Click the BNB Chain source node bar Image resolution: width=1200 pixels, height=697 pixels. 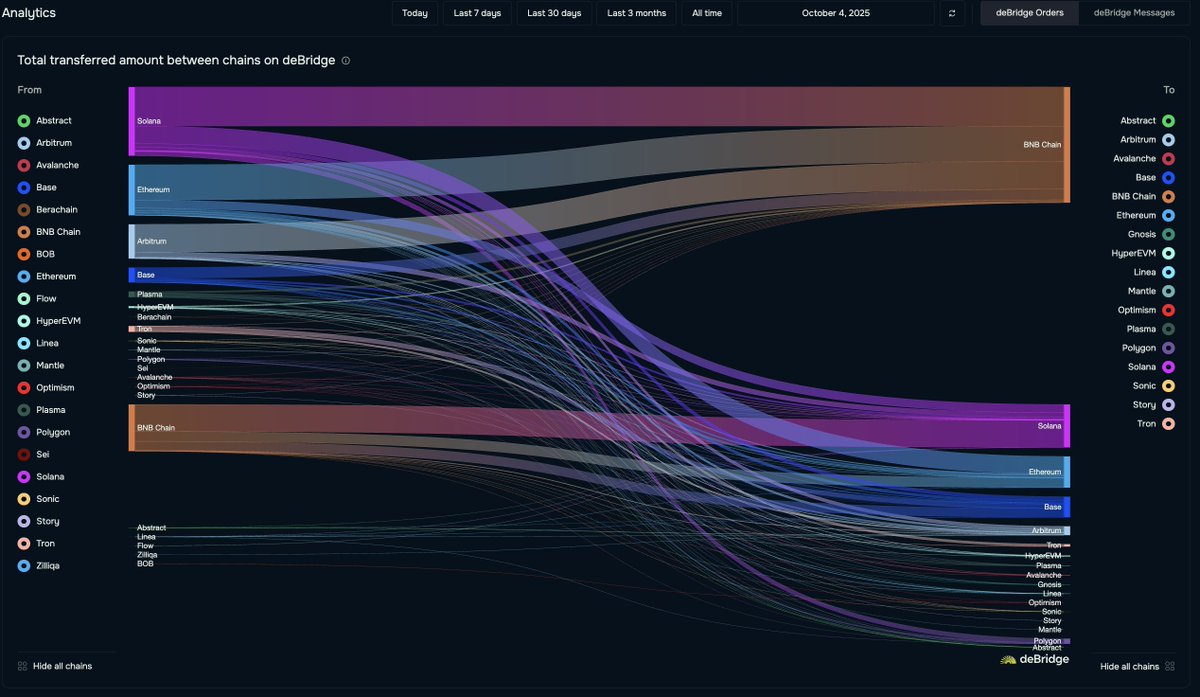(x=131, y=427)
